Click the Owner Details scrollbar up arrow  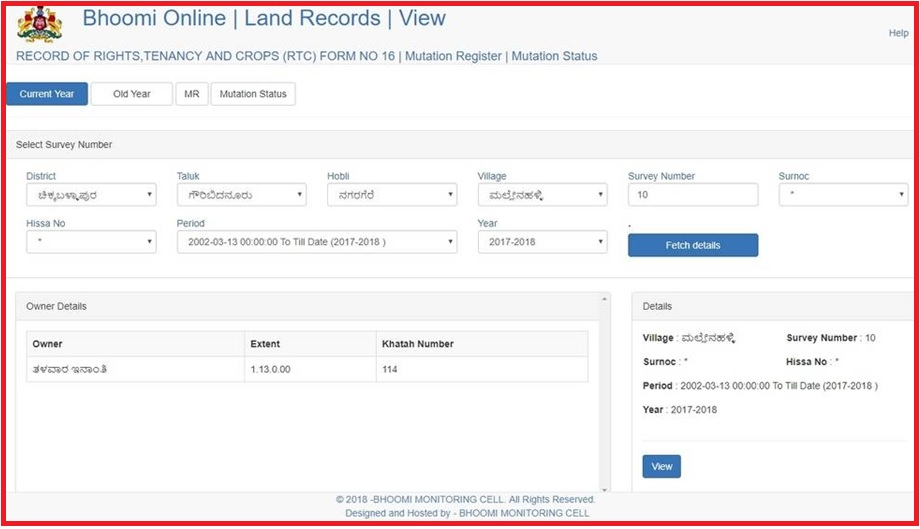(x=604, y=299)
